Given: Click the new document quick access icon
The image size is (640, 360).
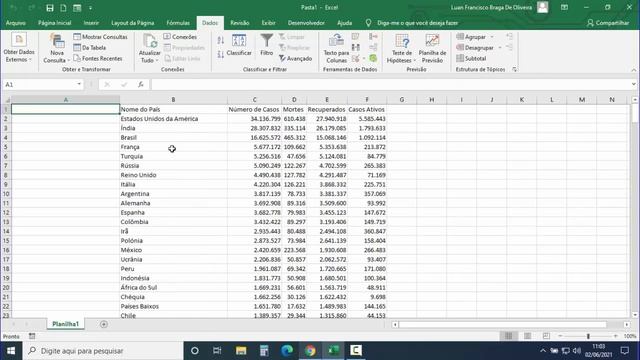Looking at the screenshot, I should (x=63, y=8).
